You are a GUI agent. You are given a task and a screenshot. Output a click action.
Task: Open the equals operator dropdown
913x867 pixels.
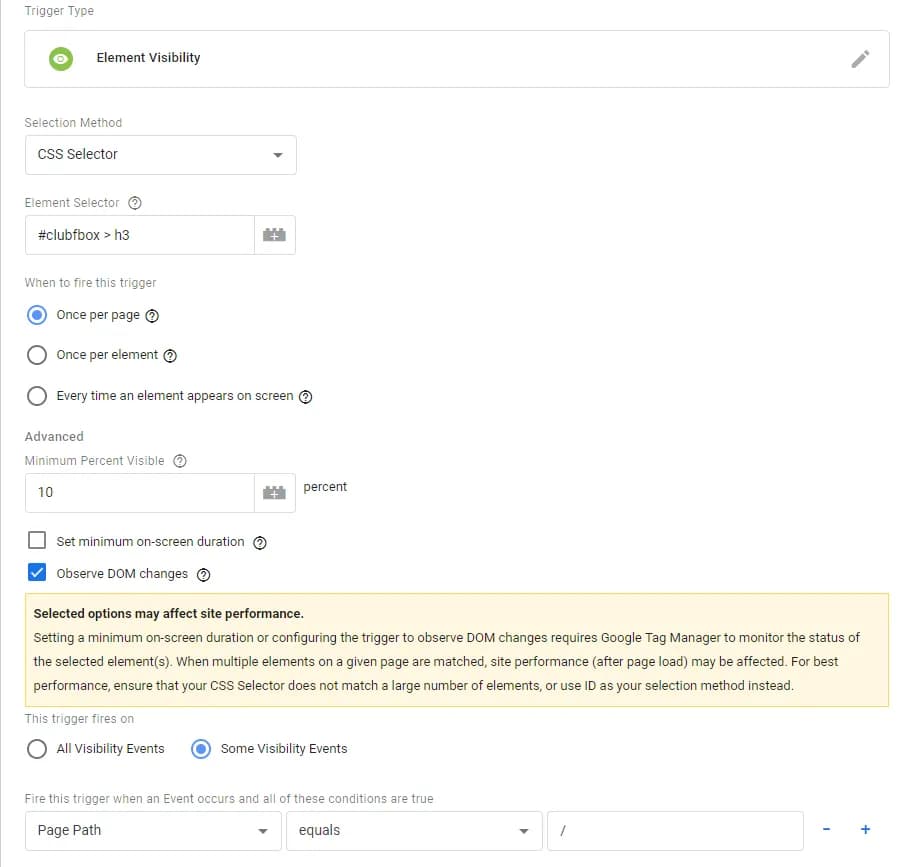[414, 831]
